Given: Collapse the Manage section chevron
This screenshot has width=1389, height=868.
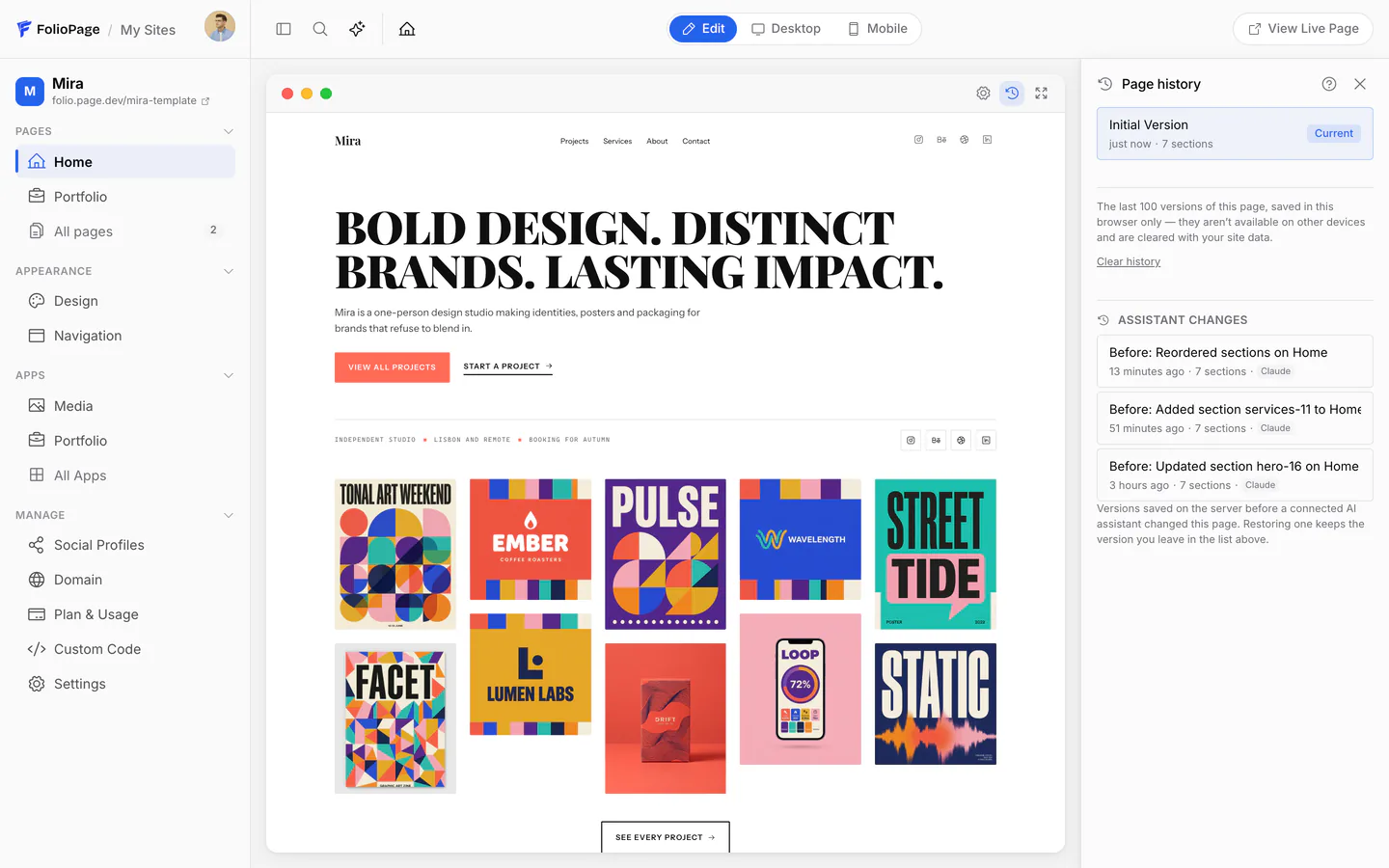Looking at the screenshot, I should (x=229, y=515).
